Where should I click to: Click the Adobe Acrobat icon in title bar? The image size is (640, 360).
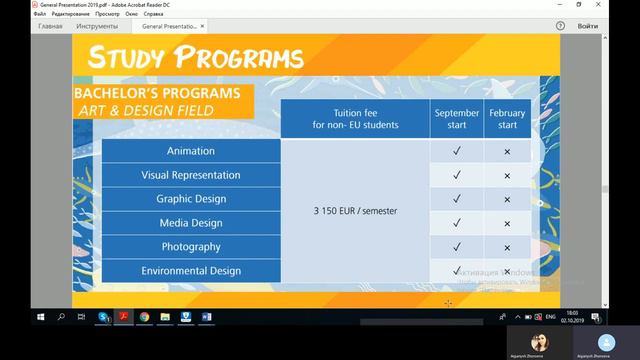(x=35, y=5)
